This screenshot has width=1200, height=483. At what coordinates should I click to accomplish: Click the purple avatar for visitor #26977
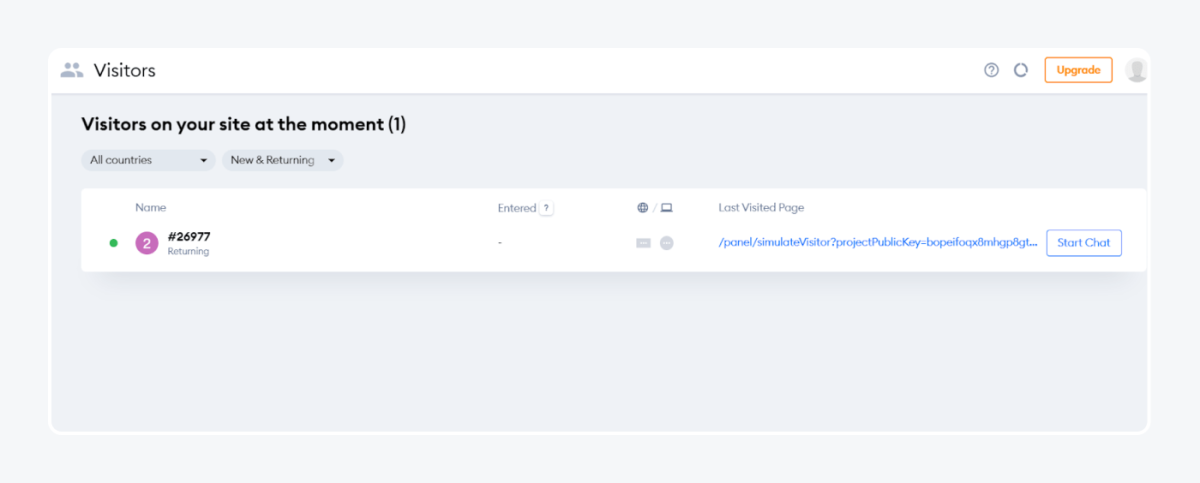pyautogui.click(x=147, y=243)
